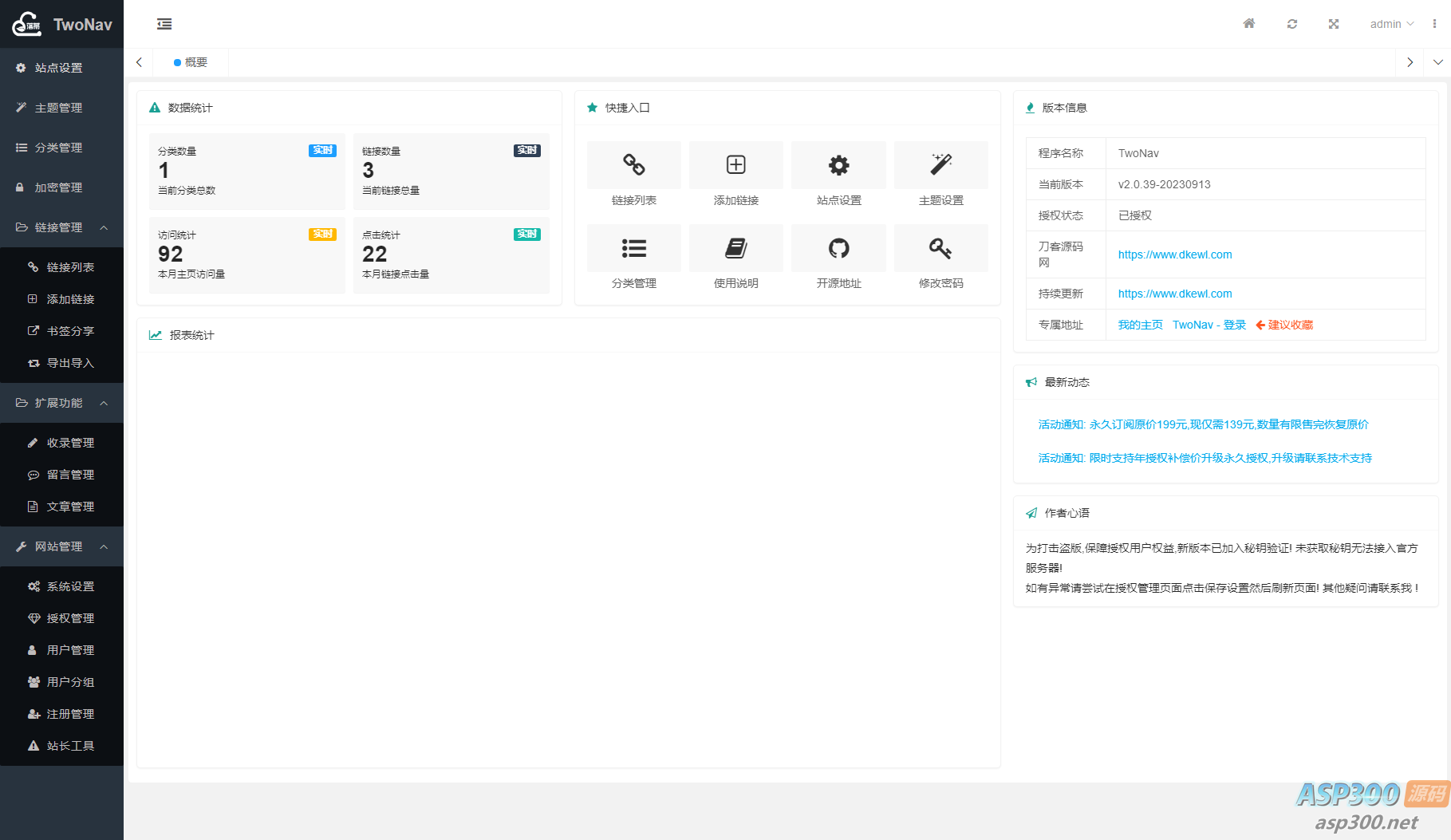Screen dimensions: 1451x840
Task: Open 系统设置 in the sidebar
Action: (61, 586)
